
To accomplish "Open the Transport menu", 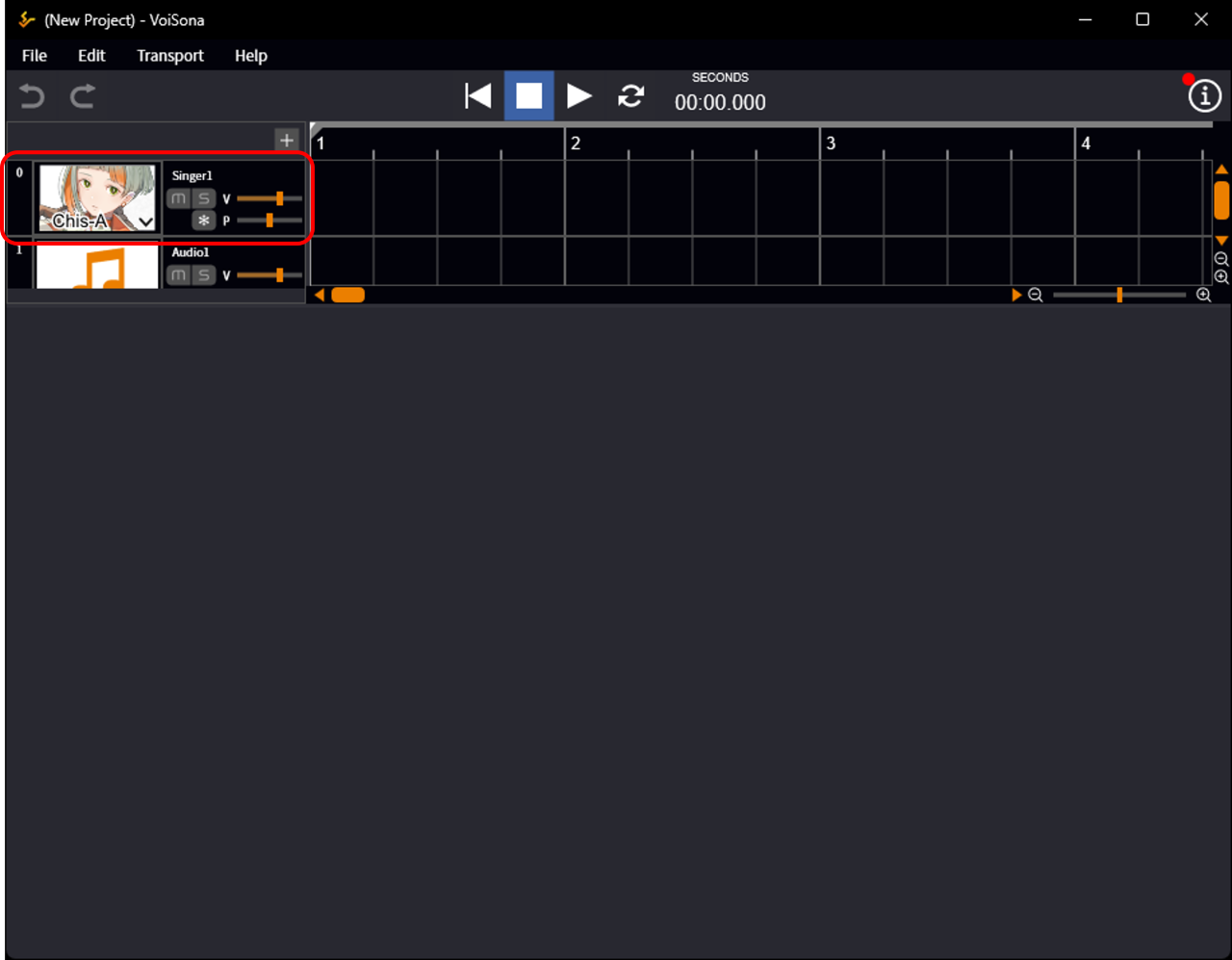I will point(170,56).
